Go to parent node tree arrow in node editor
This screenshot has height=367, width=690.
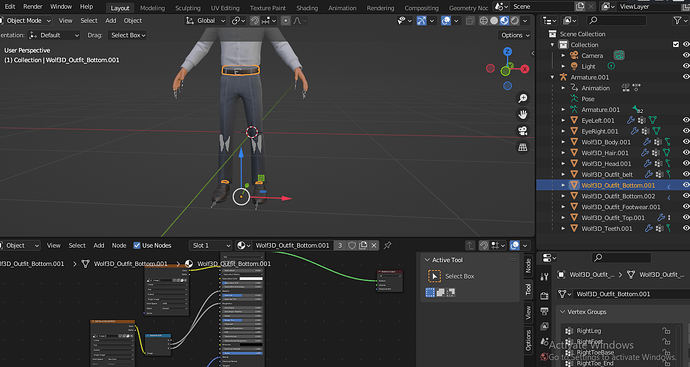[470, 245]
